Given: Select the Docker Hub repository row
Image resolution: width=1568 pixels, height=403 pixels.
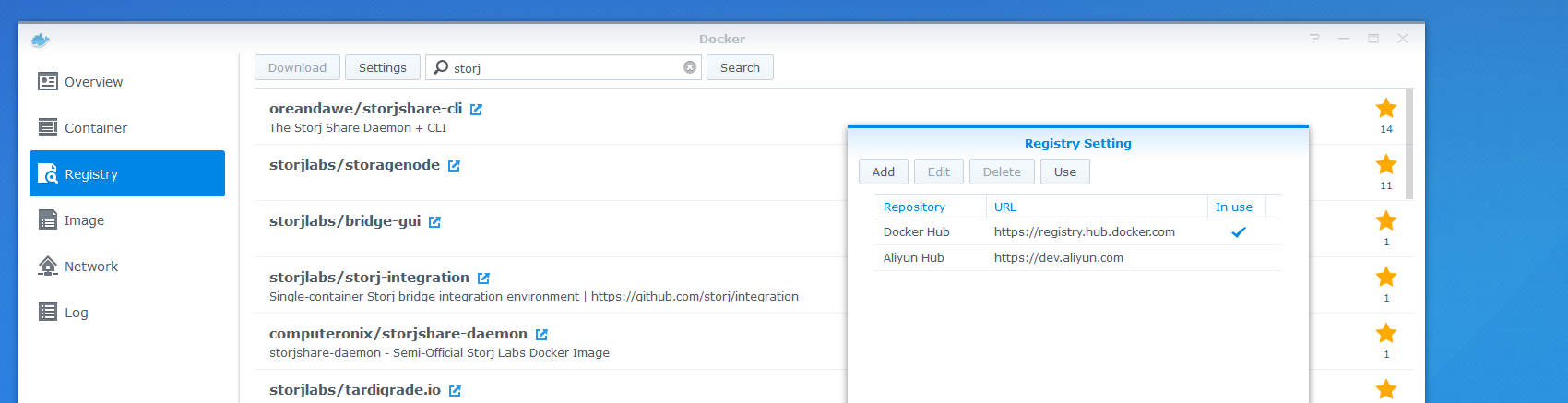Looking at the screenshot, I should [x=1078, y=232].
